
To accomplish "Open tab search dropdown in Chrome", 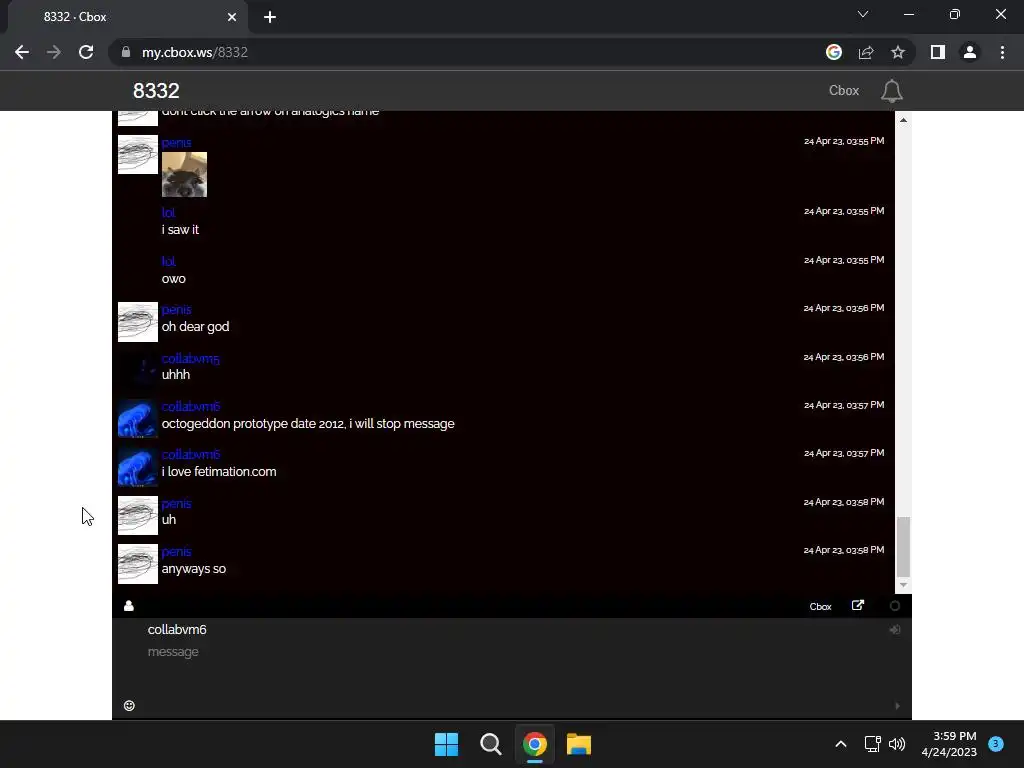I will click(x=863, y=14).
